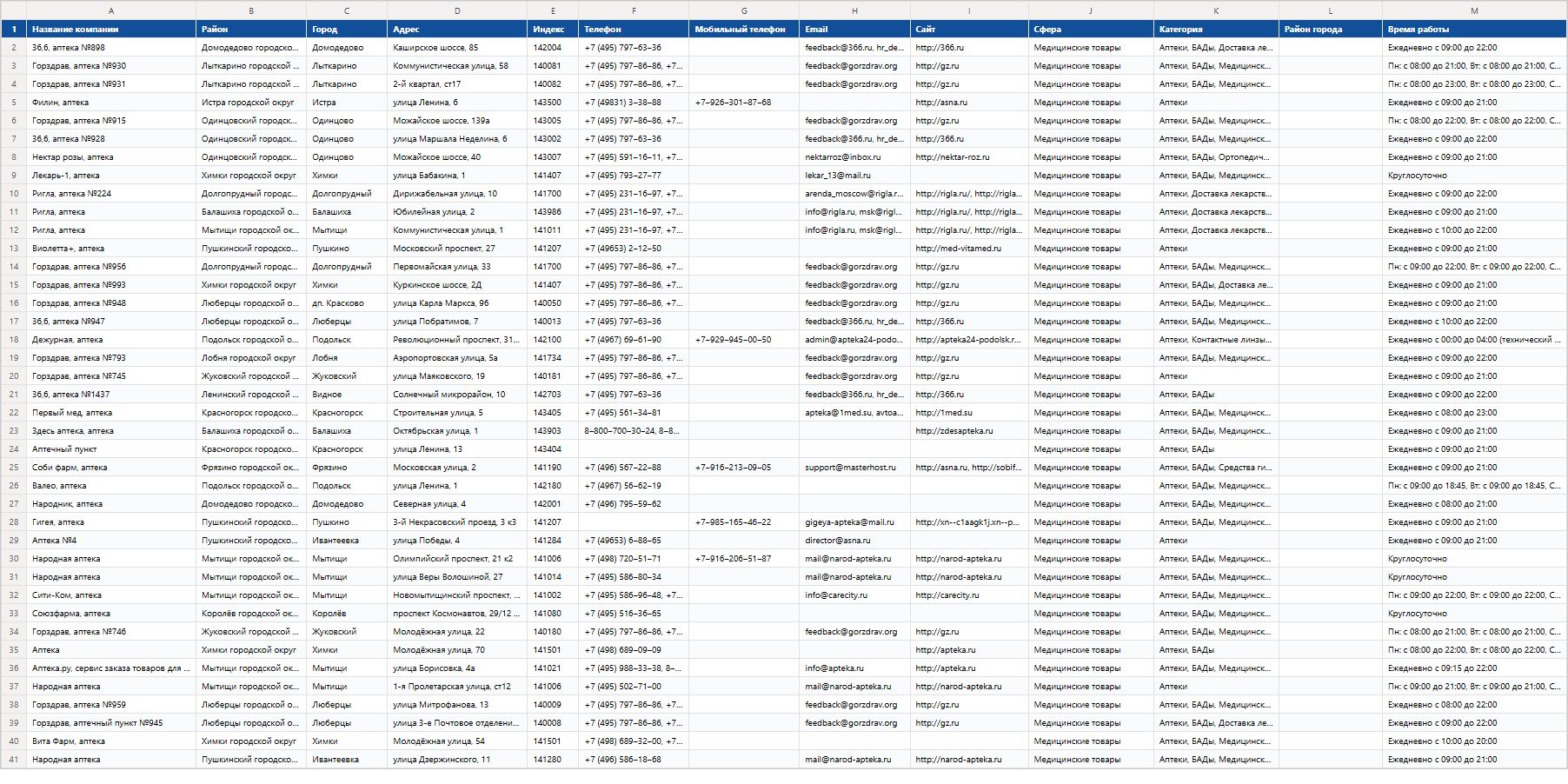The height and width of the screenshot is (784, 1568).
Task: Select cell 'Первый мед, аптека'
Action: pos(111,413)
